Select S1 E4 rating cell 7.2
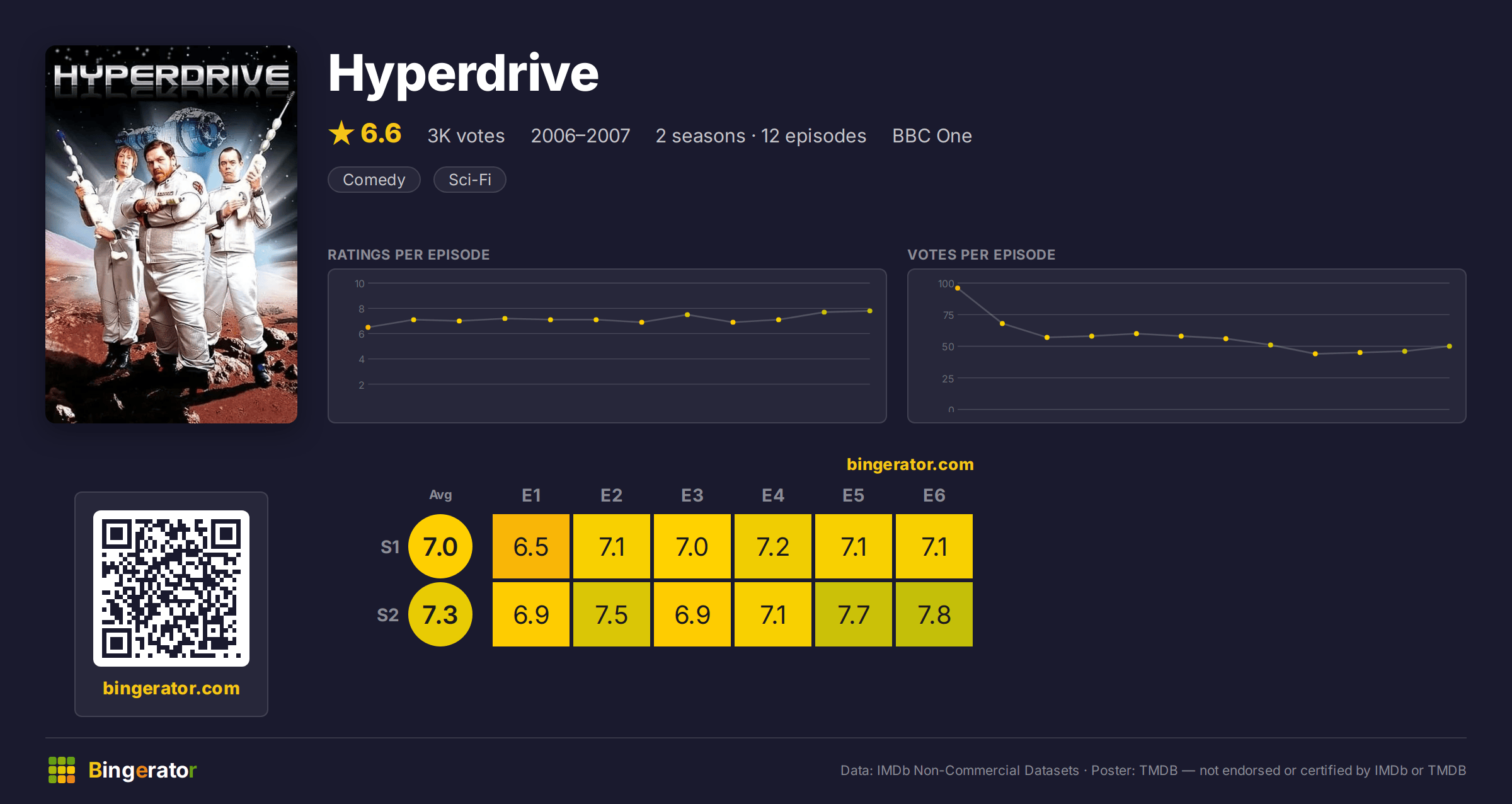Viewport: 1512px width, 804px height. coord(773,546)
